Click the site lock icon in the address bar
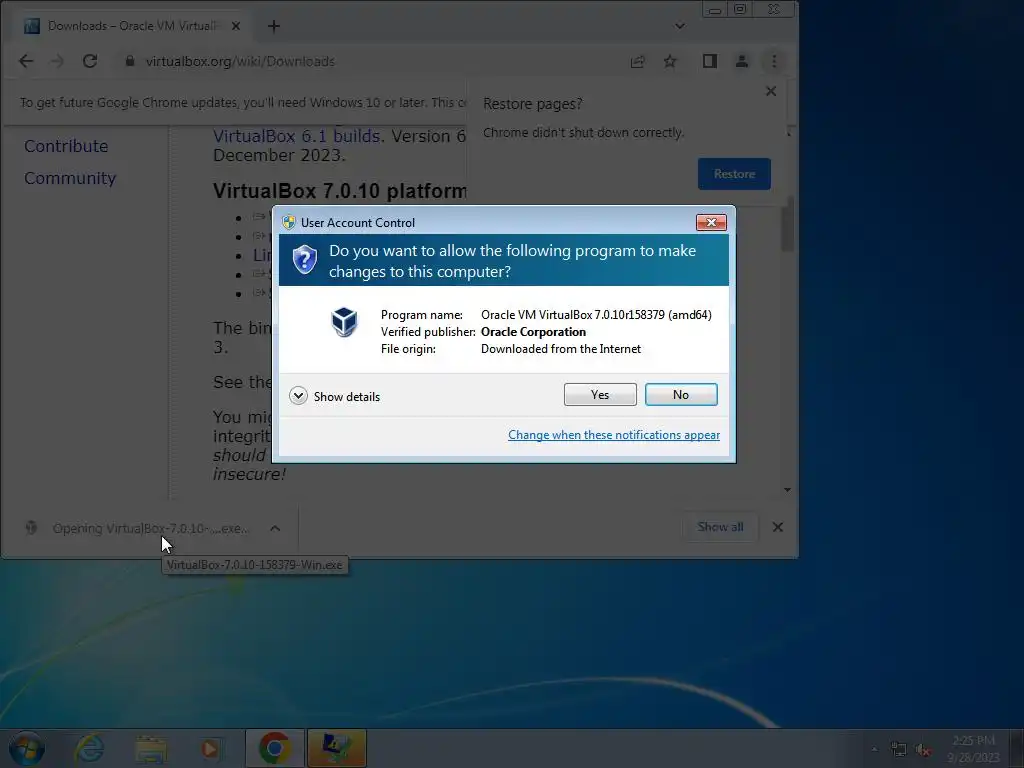This screenshot has height=768, width=1024. point(130,61)
